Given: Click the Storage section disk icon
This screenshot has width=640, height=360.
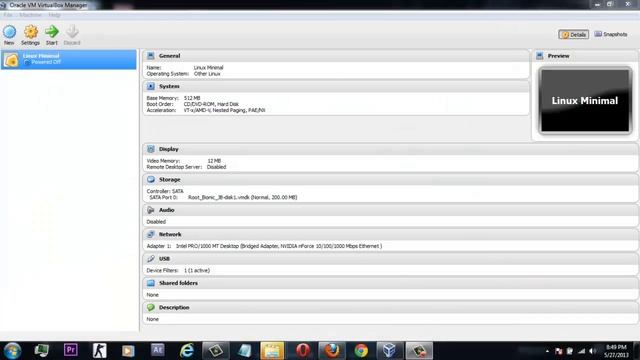Looking at the screenshot, I should (151, 180).
